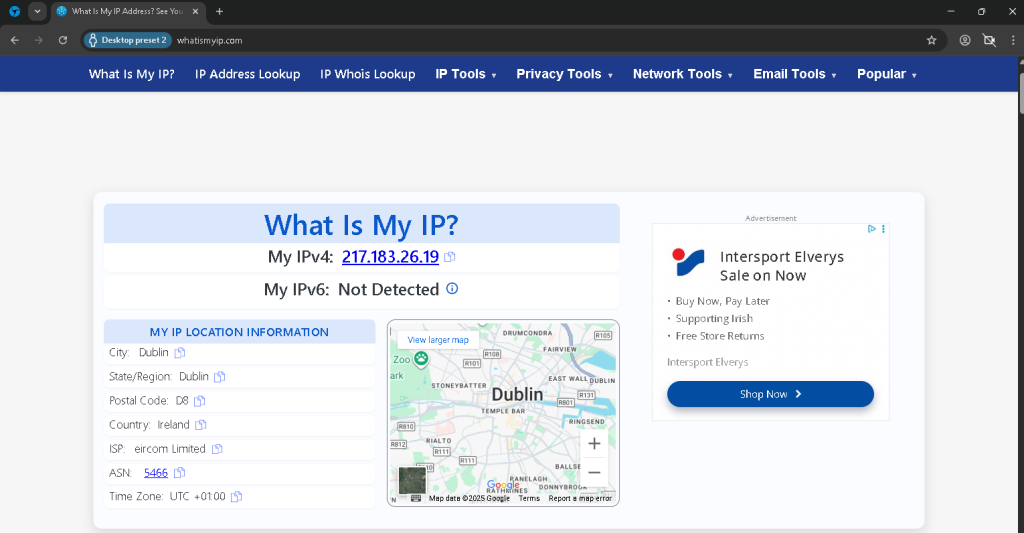The width and height of the screenshot is (1024, 533).
Task: Zoom in on the Dublin map
Action: [594, 443]
